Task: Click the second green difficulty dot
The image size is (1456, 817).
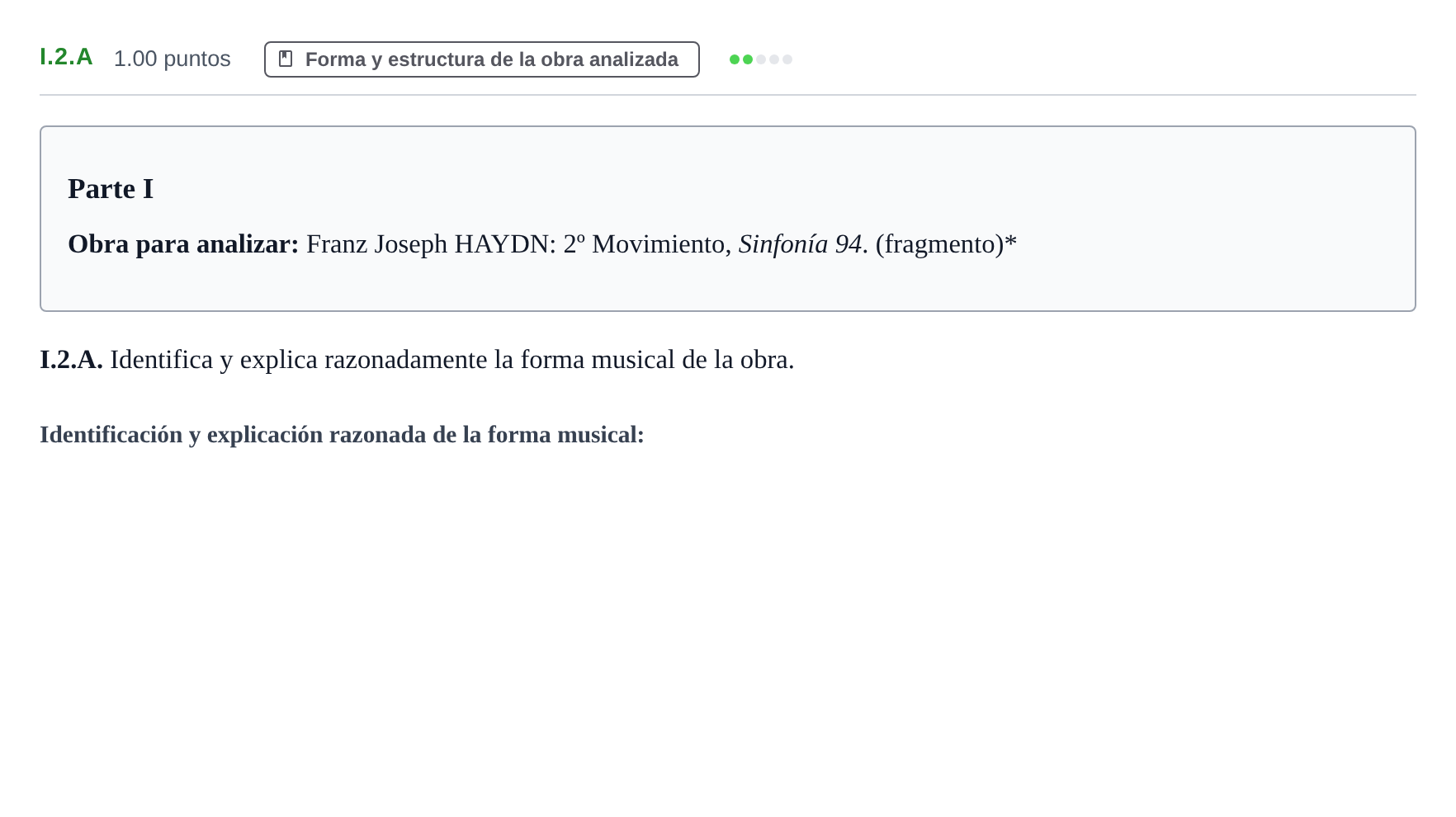Action: pos(748,59)
